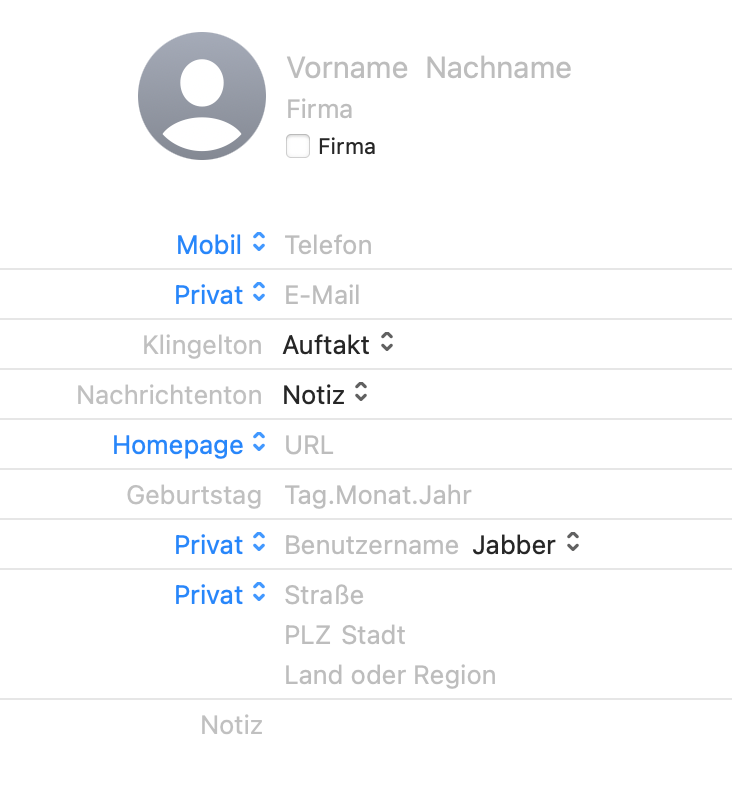The height and width of the screenshot is (804, 732).
Task: Open the Homepage label dropdown
Action: (x=190, y=445)
